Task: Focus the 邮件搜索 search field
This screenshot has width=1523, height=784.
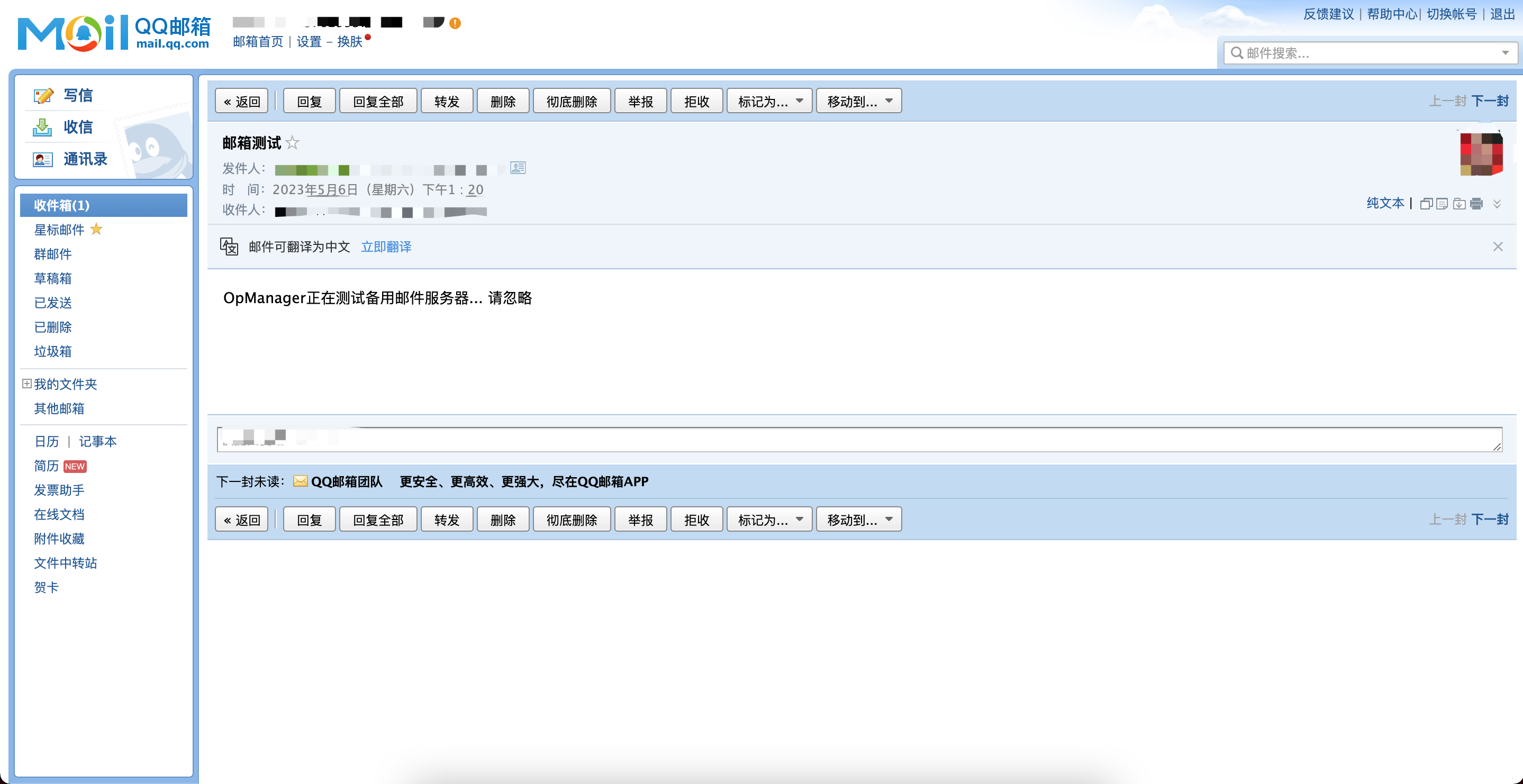Action: pyautogui.click(x=1370, y=53)
